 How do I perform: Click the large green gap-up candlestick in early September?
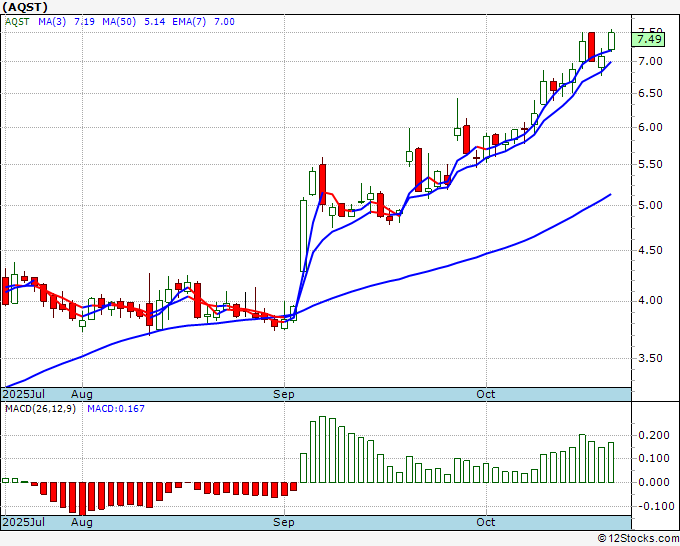pos(304,235)
